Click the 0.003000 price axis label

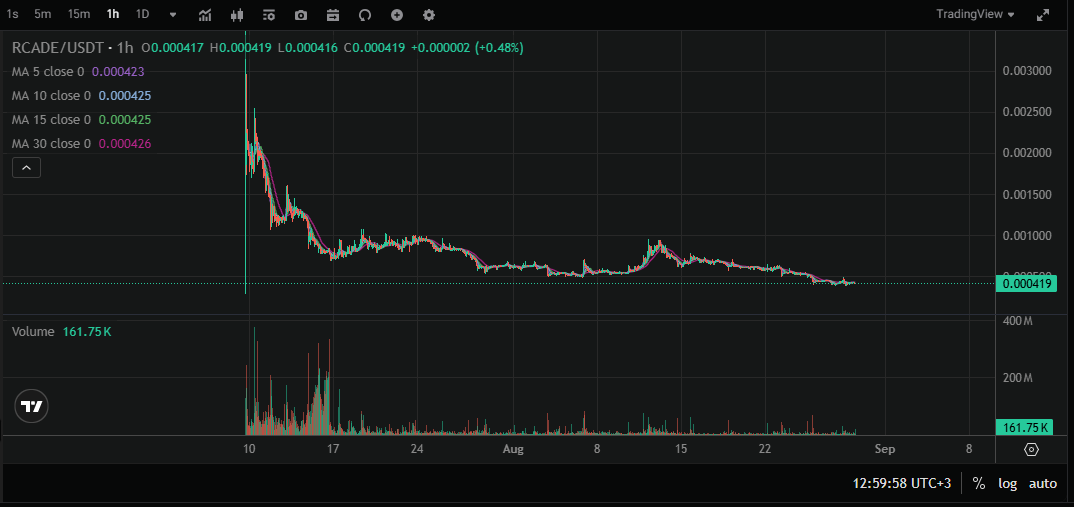(1027, 71)
